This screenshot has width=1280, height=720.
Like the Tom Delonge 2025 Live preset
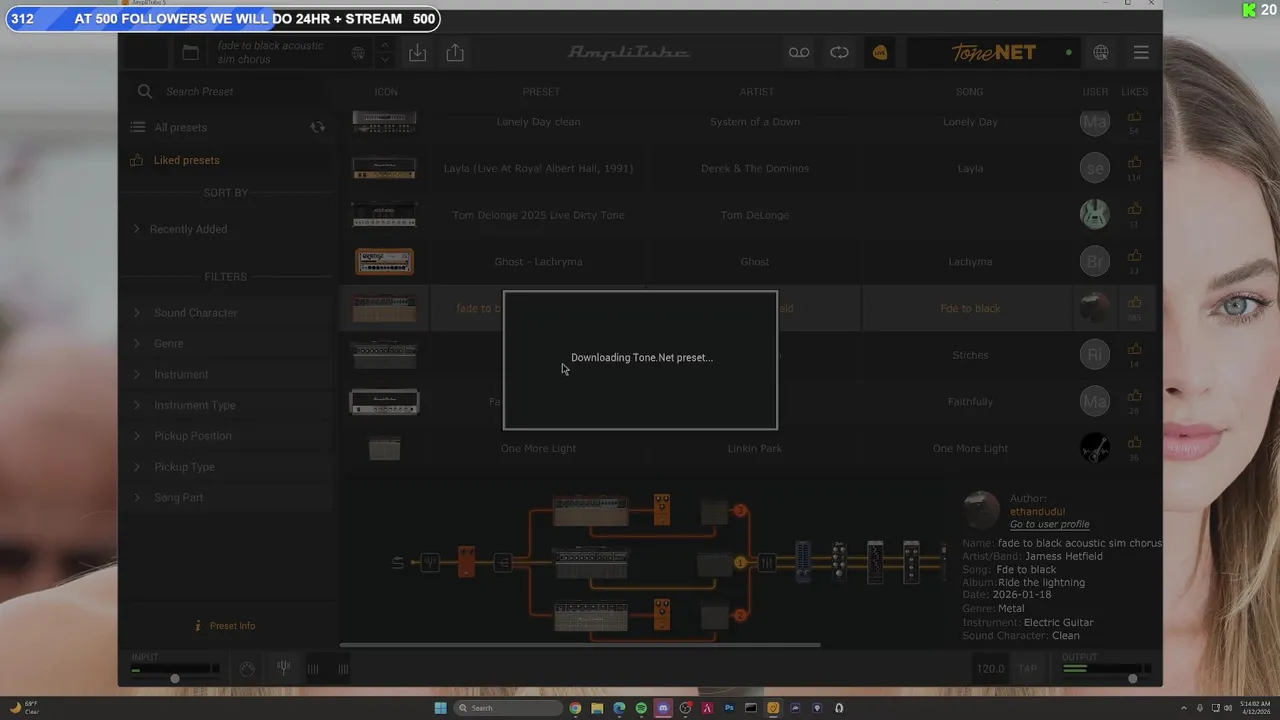tap(1134, 210)
